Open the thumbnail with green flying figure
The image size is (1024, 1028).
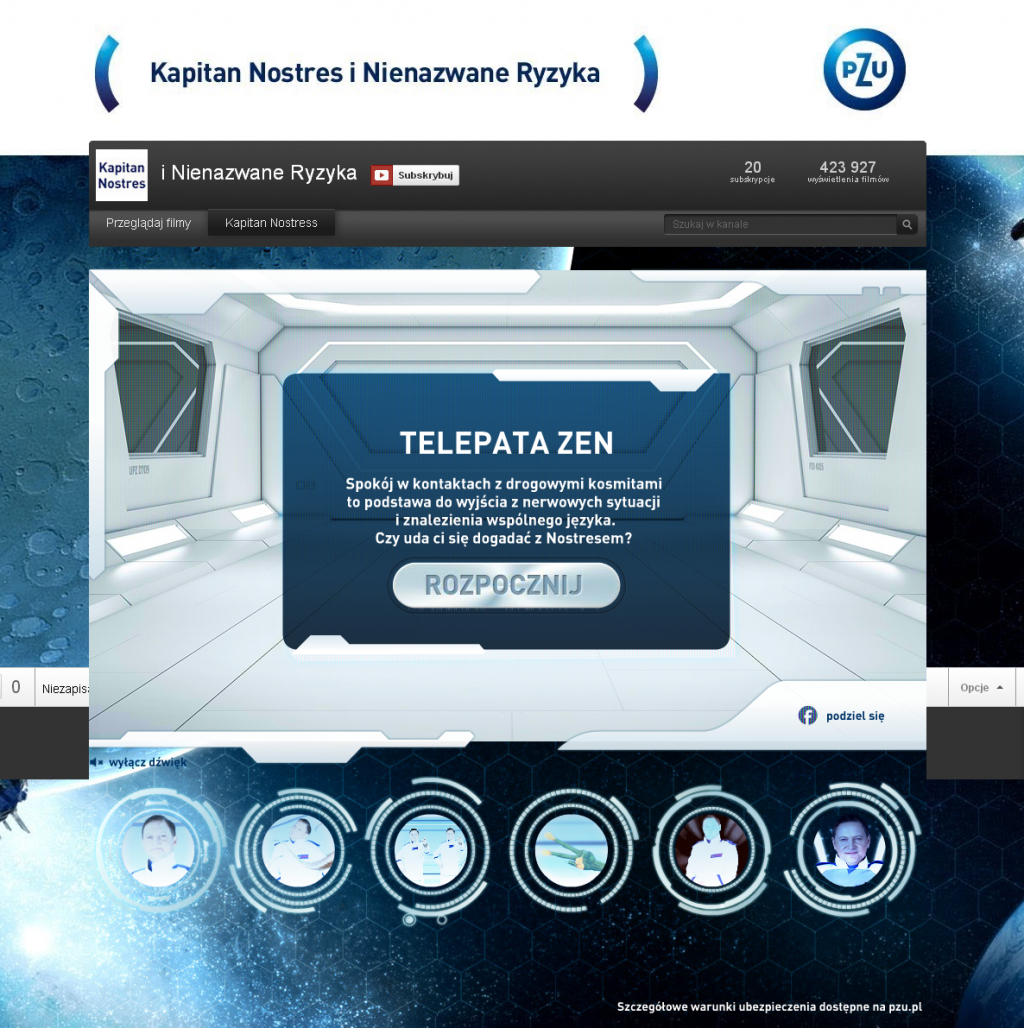point(571,851)
